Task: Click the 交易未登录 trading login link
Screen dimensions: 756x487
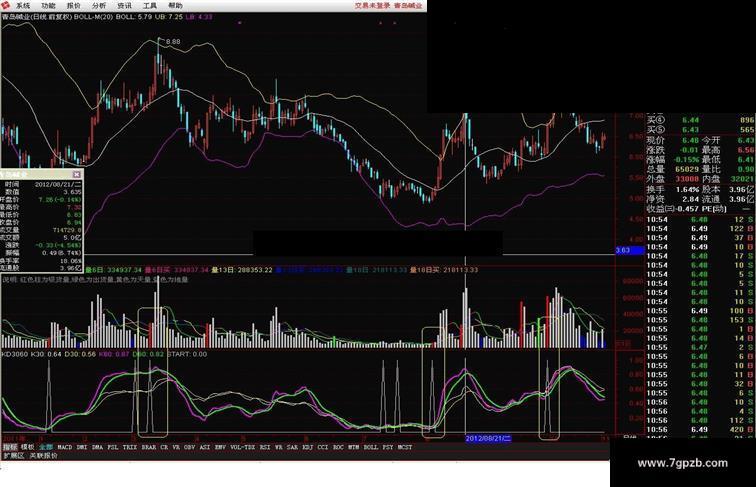Action: pyautogui.click(x=372, y=6)
